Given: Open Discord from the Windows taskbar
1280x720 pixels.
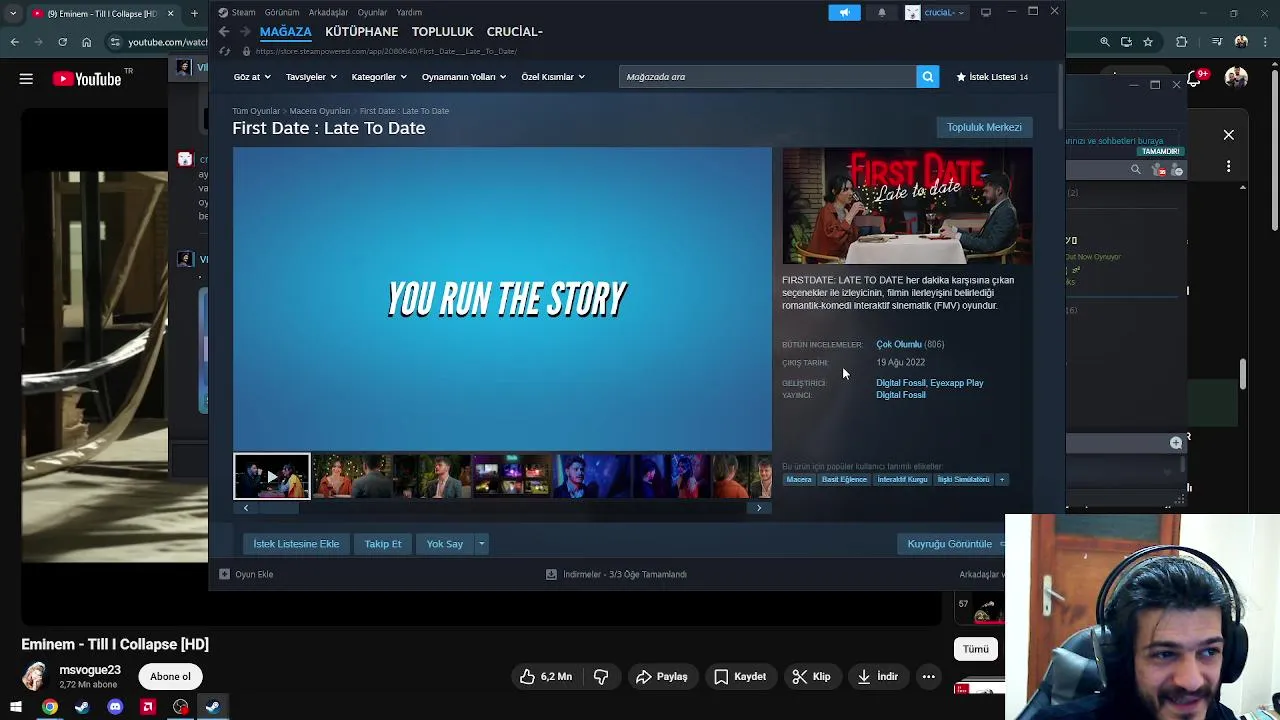Looking at the screenshot, I should (115, 707).
